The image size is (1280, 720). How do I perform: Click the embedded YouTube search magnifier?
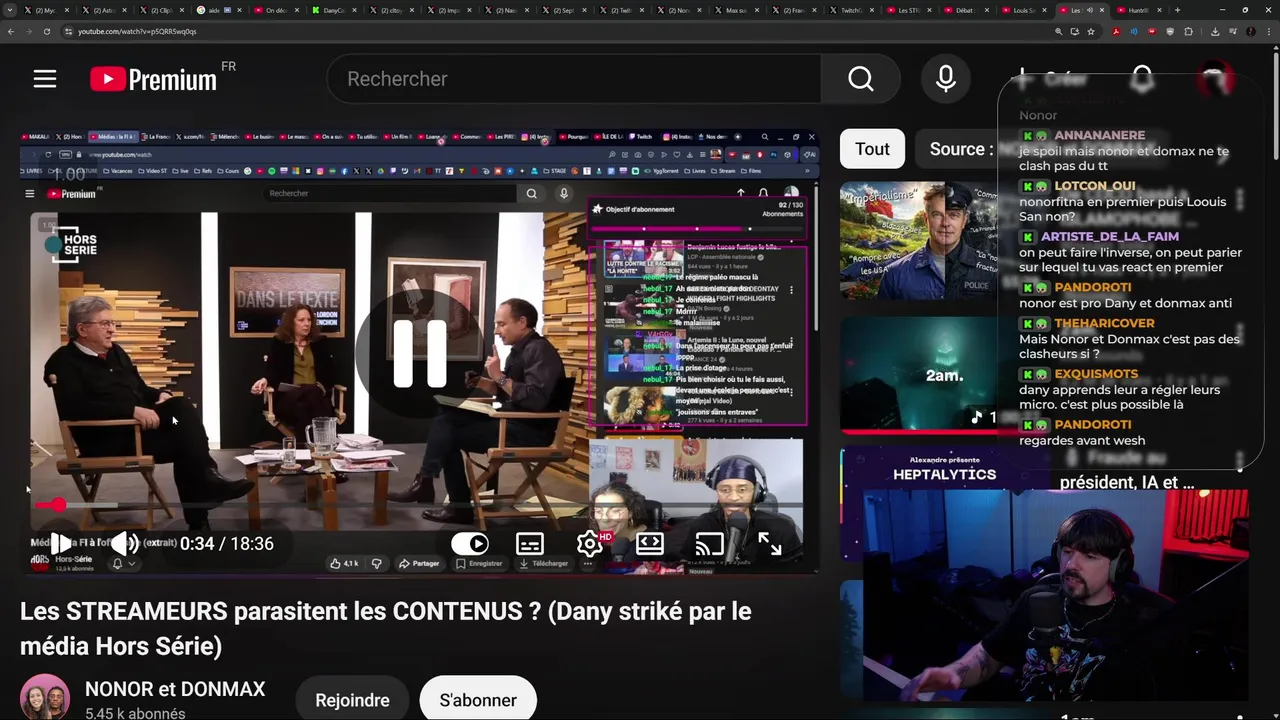532,193
